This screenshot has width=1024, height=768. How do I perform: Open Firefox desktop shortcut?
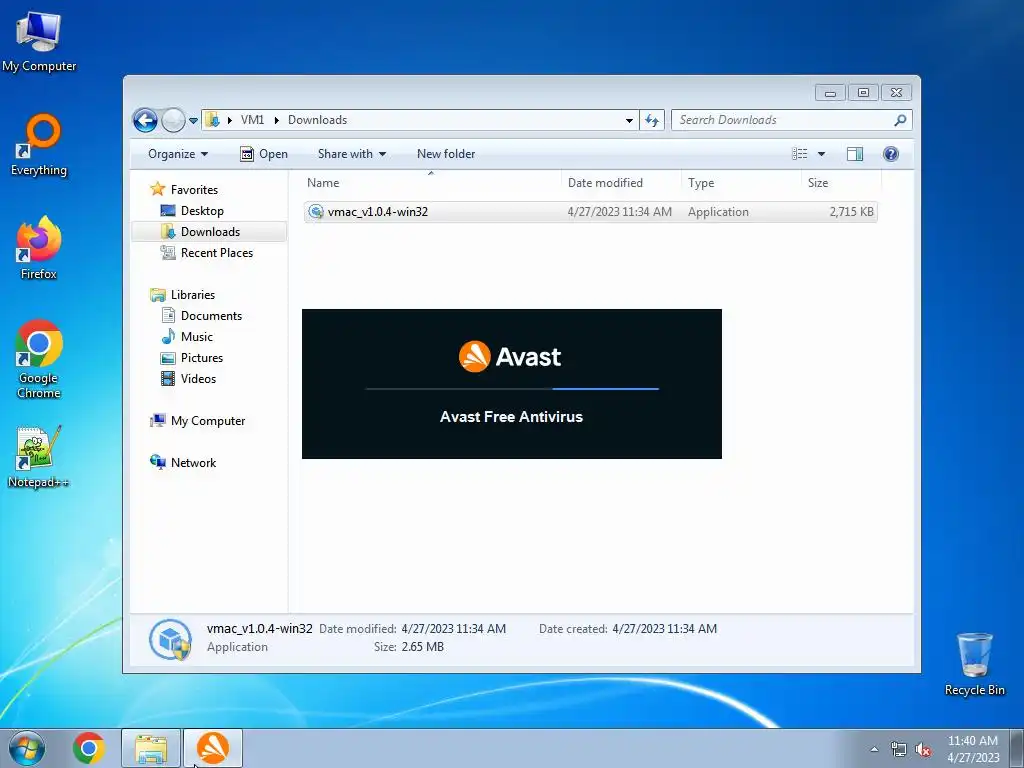(39, 248)
